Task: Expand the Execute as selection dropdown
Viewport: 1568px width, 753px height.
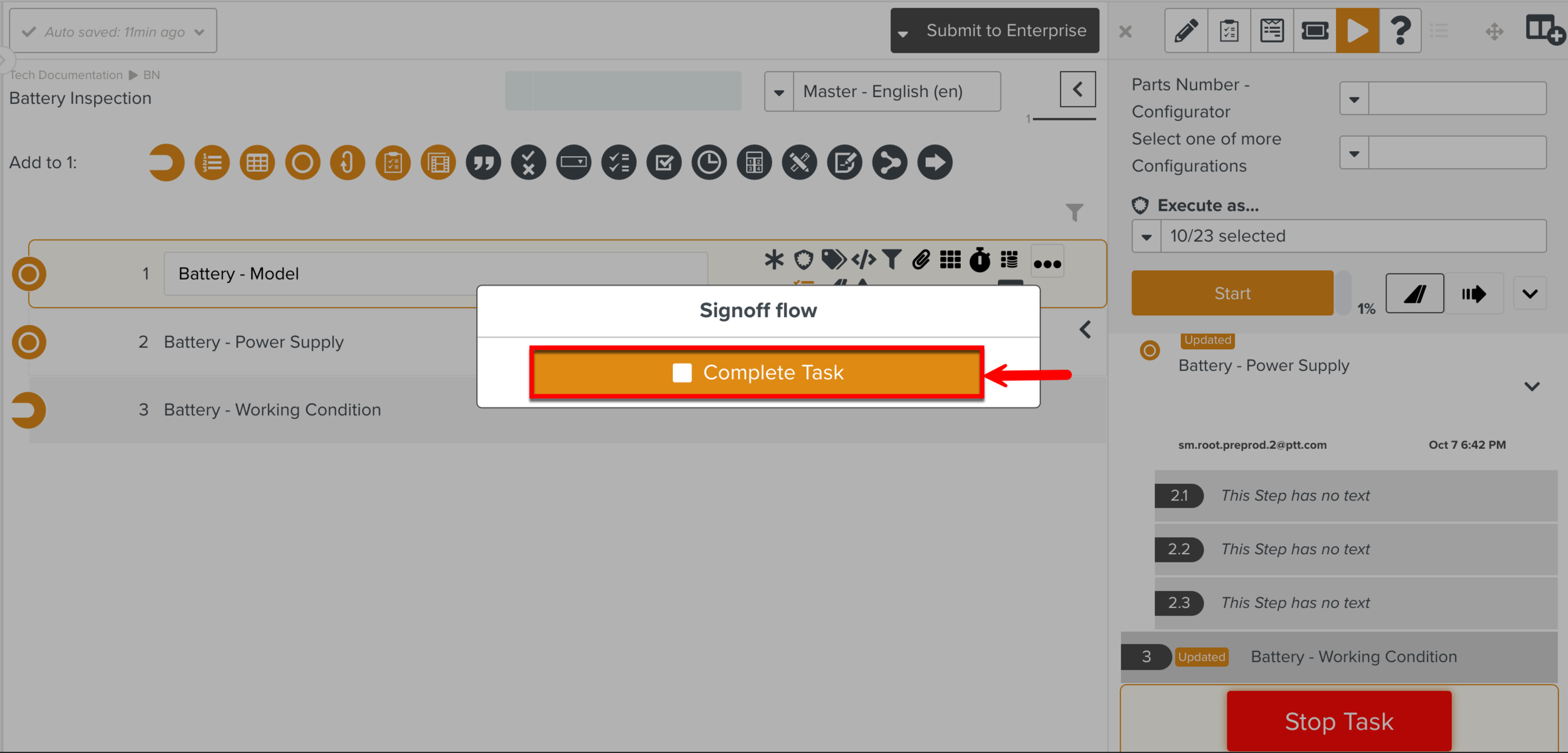Action: (1147, 236)
